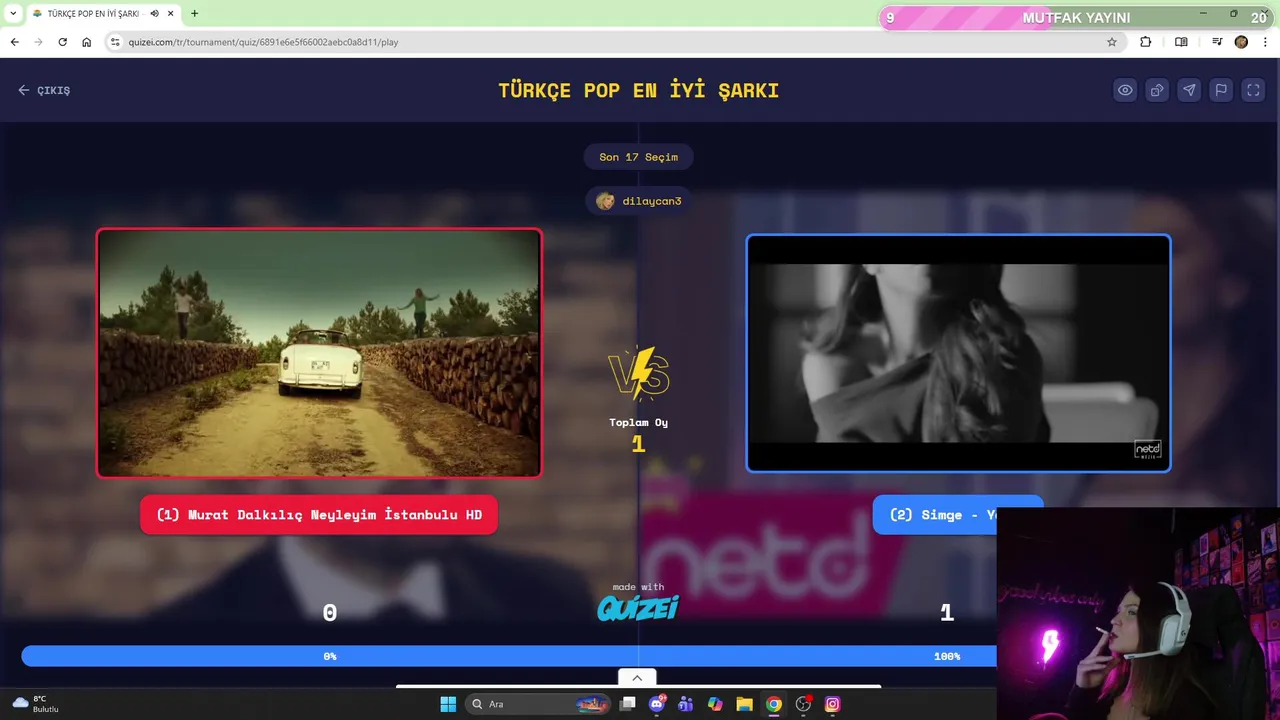Click the dice random icon in quiz header

pyautogui.click(x=1157, y=90)
